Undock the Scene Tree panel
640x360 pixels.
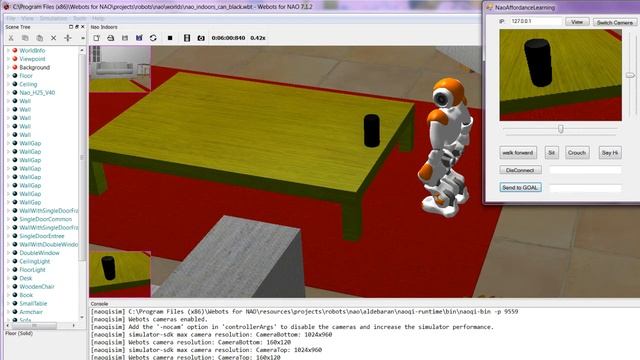[77, 27]
